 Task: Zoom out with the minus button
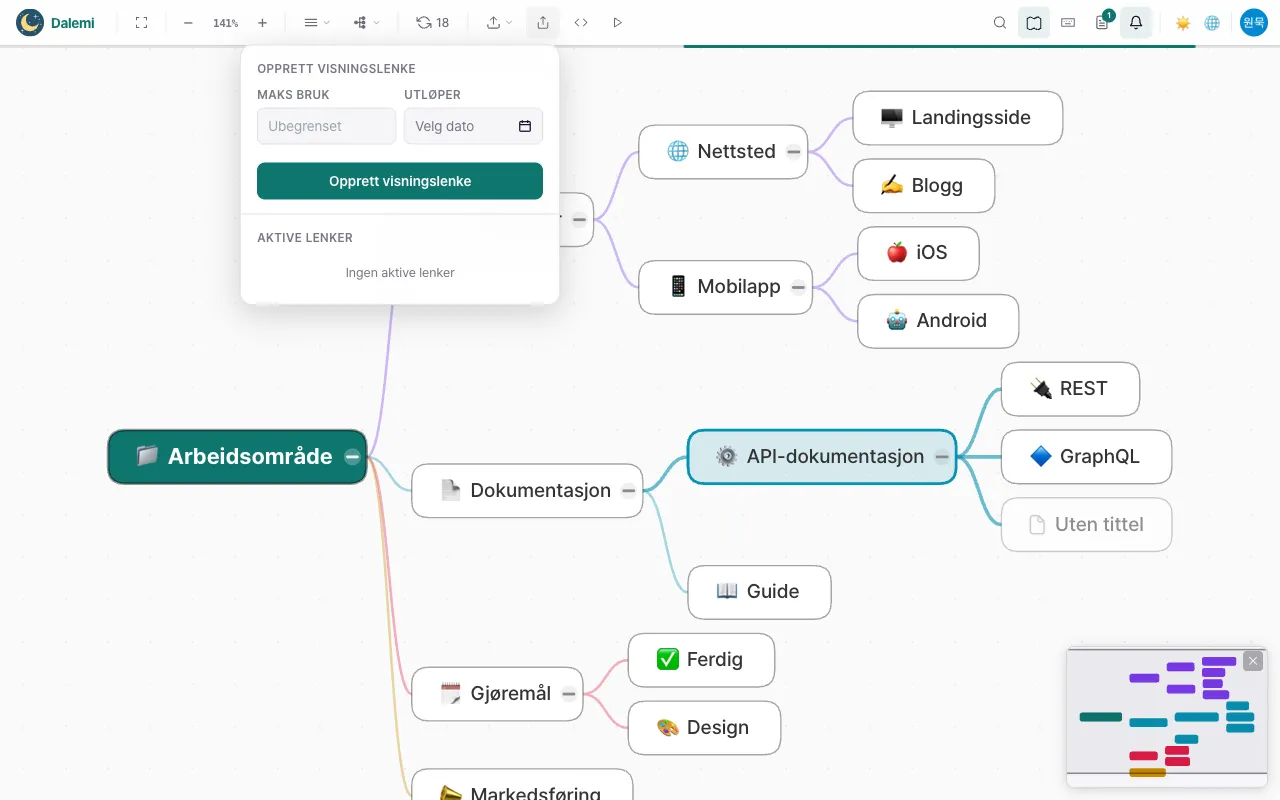point(188,22)
